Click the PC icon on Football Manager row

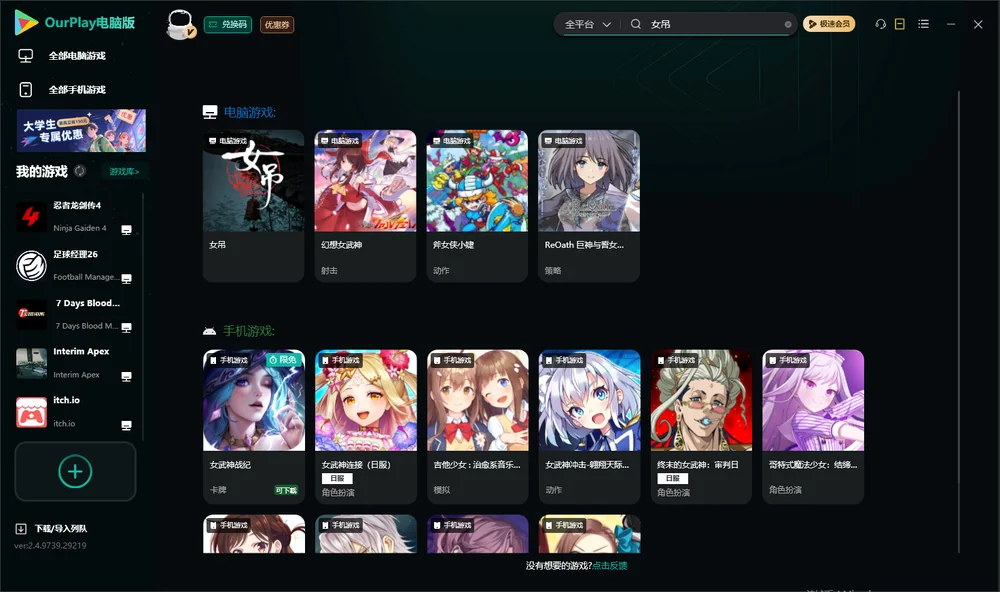coord(126,278)
